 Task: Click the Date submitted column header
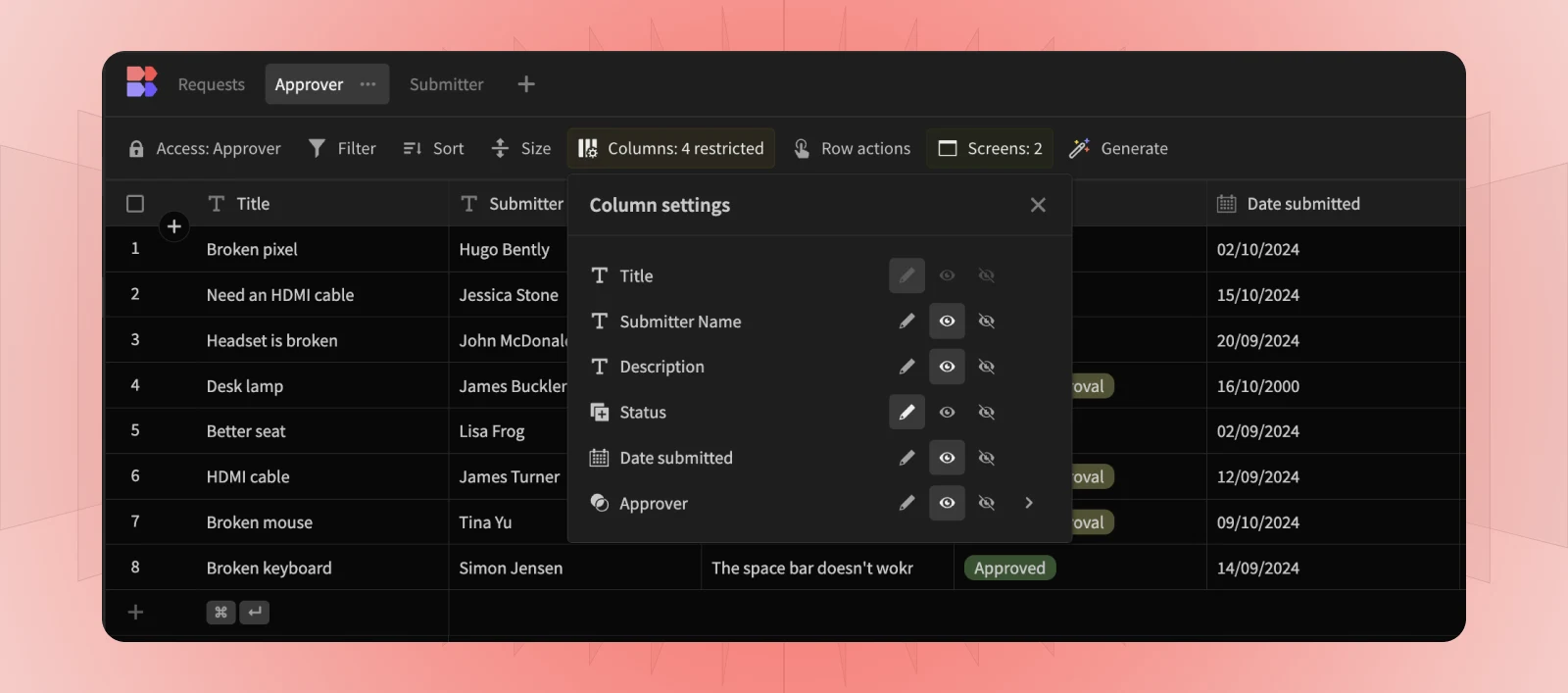pos(1333,204)
